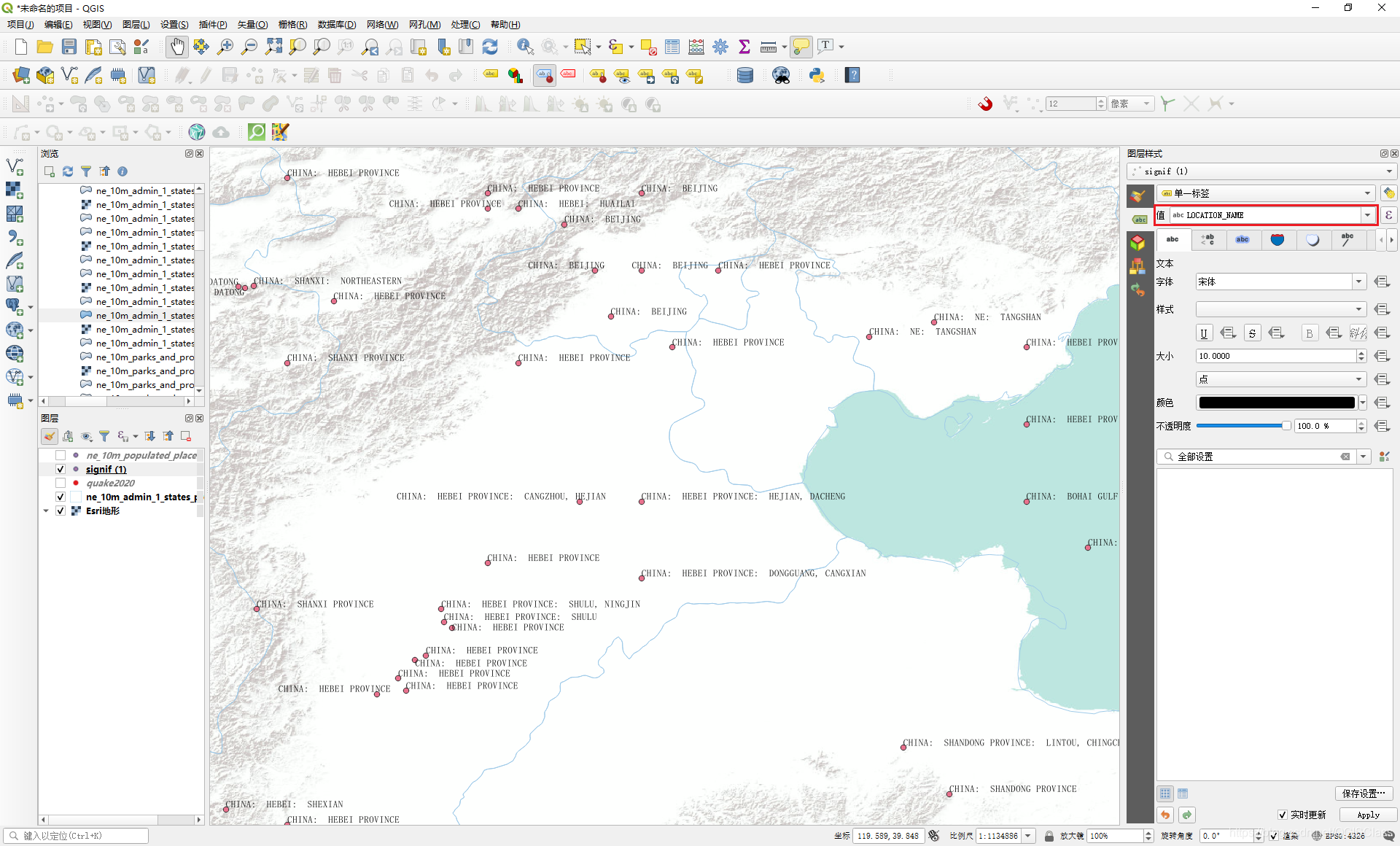This screenshot has width=1400, height=846.
Task: Click the Python console plugin icon
Action: tap(818, 74)
